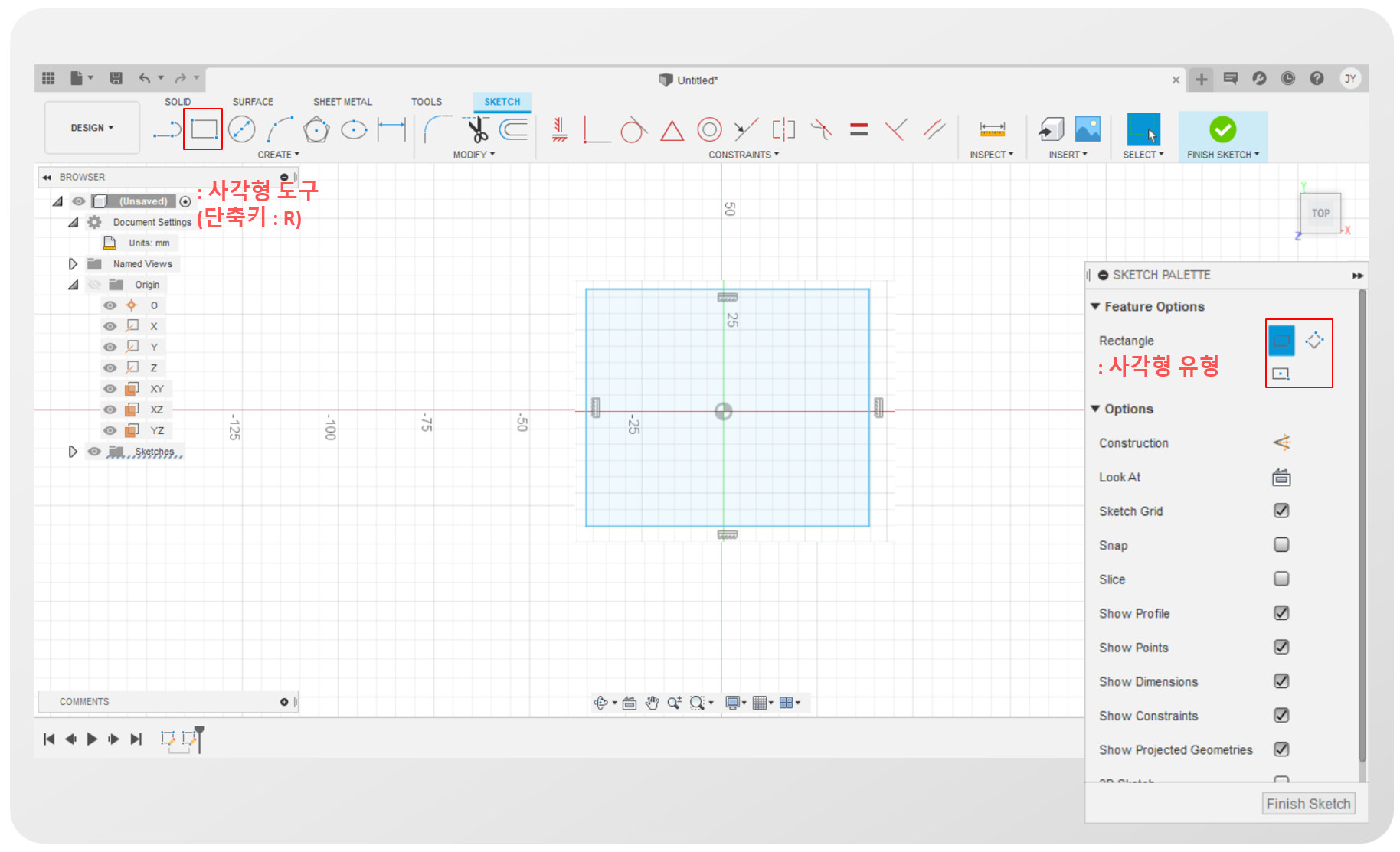This screenshot has height=852, width=1400.
Task: Click the Look At icon
Action: tap(1281, 477)
